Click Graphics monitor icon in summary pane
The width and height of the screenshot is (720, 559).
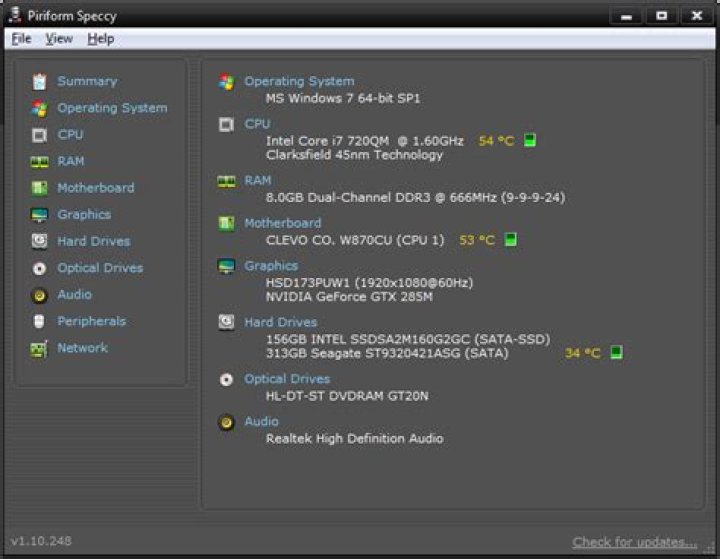pos(226,266)
